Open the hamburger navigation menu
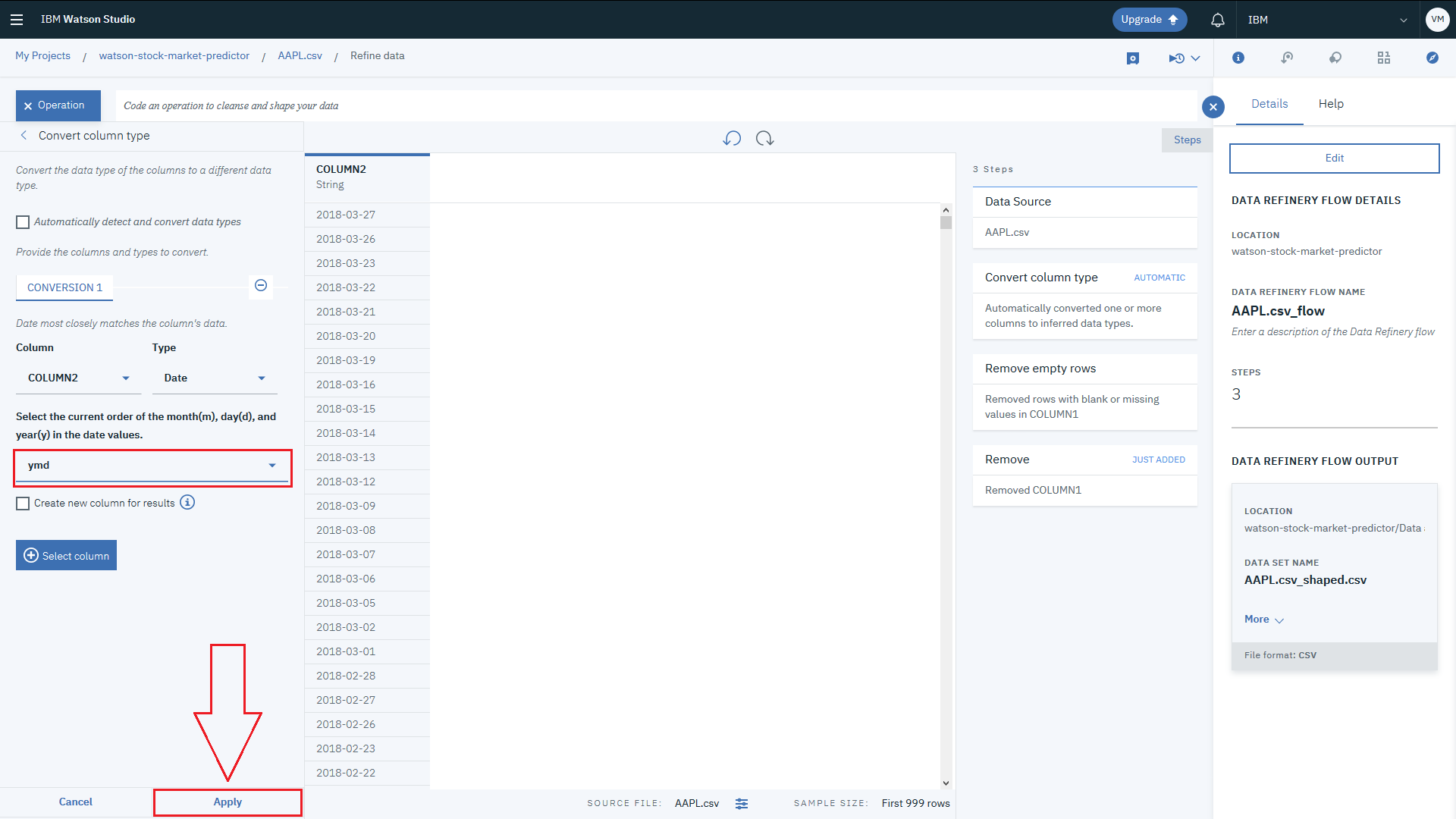This screenshot has height=819, width=1456. [17, 20]
